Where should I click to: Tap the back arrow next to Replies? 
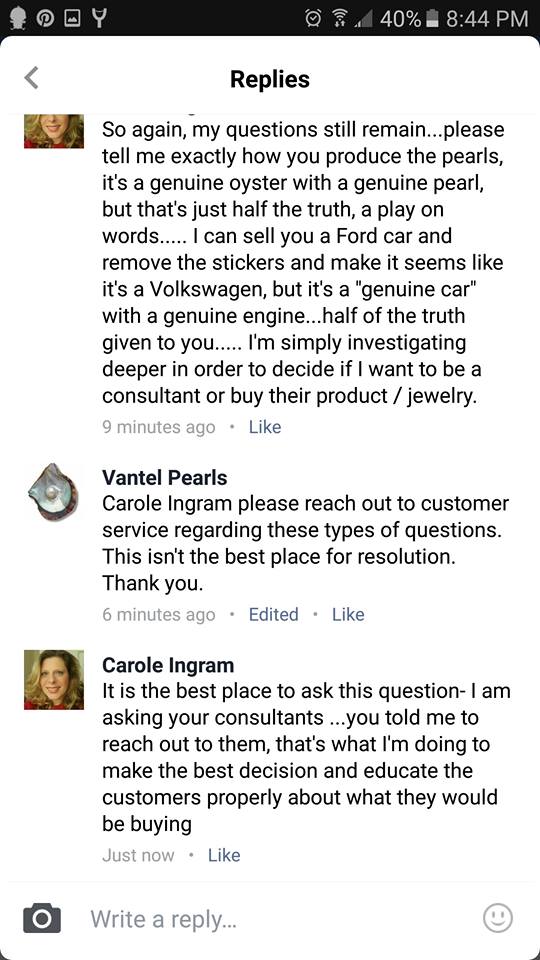[32, 78]
